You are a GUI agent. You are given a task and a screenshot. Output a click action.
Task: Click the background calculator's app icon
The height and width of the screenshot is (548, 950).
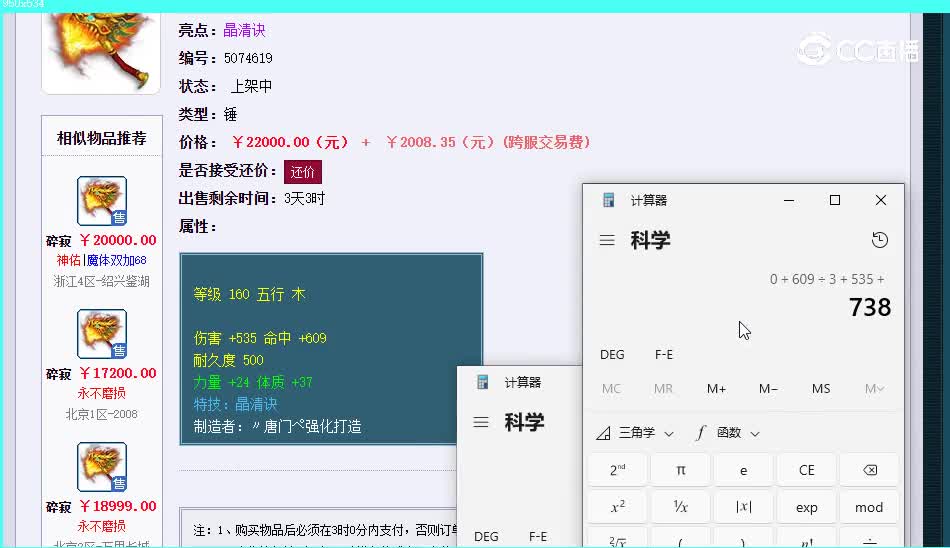click(483, 382)
